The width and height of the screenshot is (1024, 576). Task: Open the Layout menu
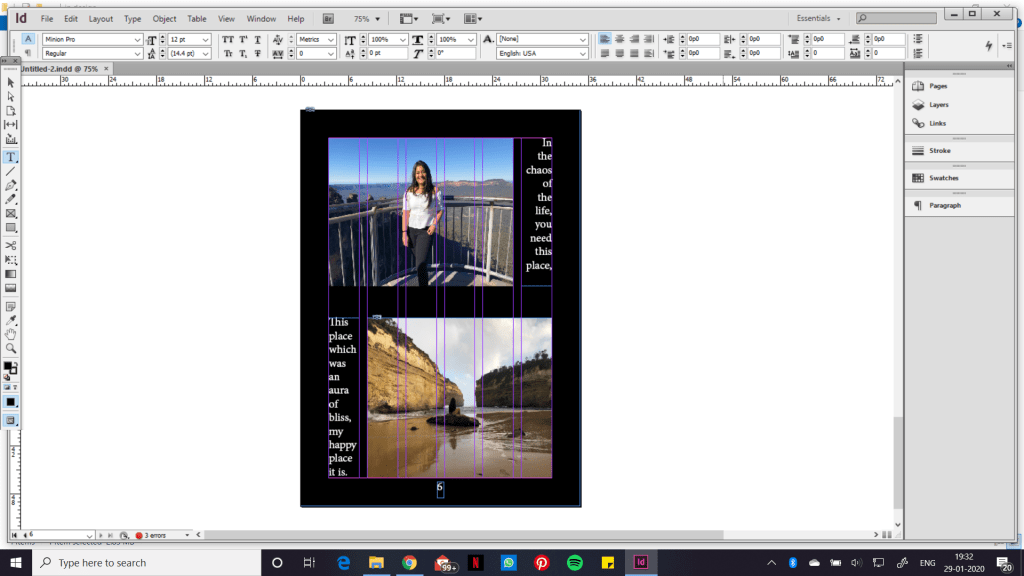point(100,18)
